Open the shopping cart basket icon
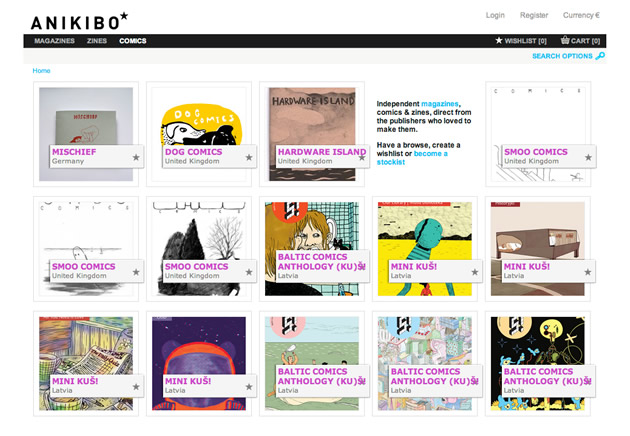The image size is (630, 436). coord(565,40)
